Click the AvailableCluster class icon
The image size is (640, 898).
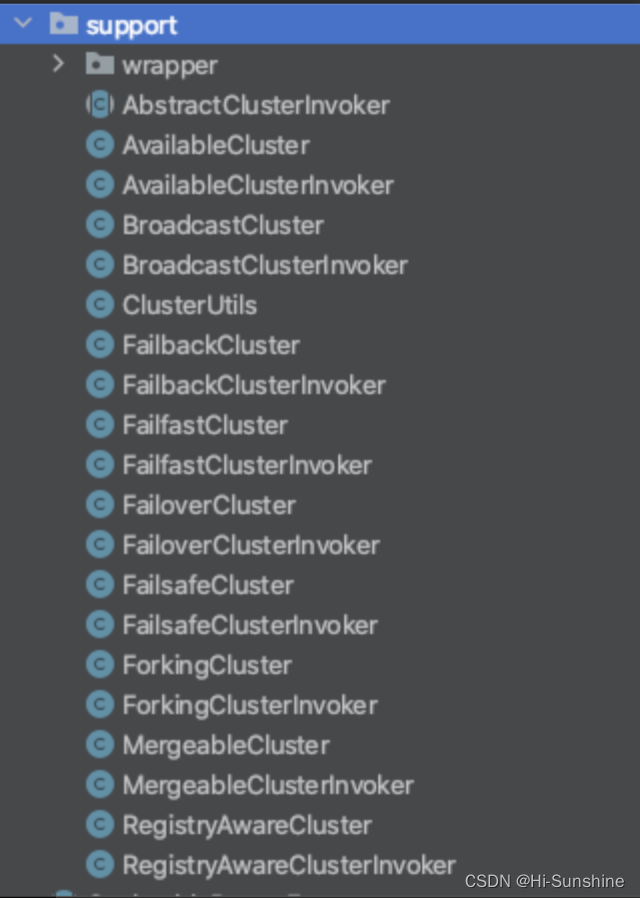click(x=100, y=144)
